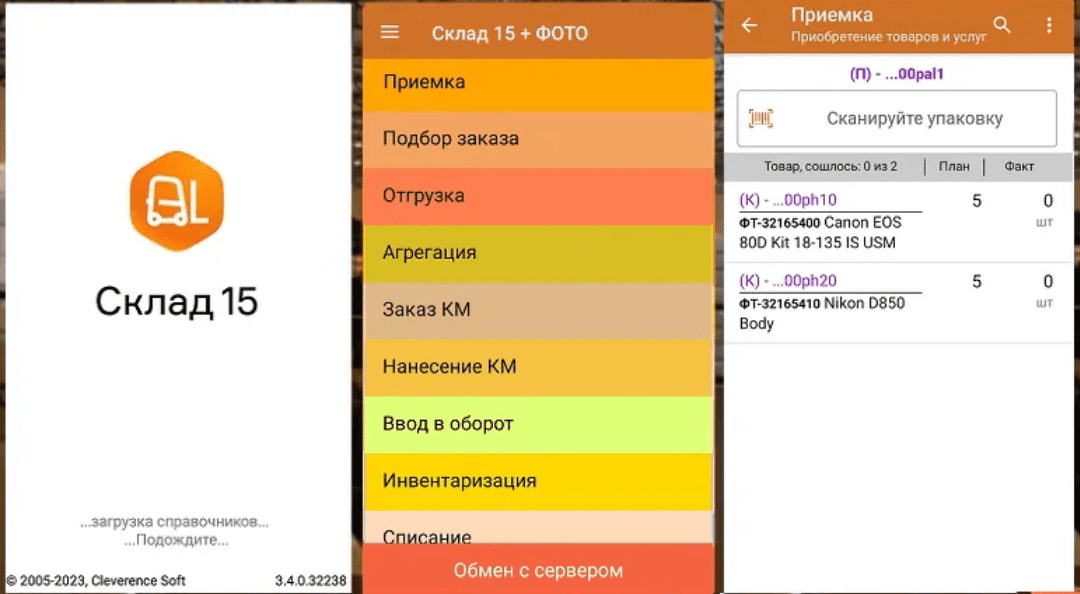Tap the back arrow in Приемка header
1080x594 pixels.
pyautogui.click(x=748, y=26)
